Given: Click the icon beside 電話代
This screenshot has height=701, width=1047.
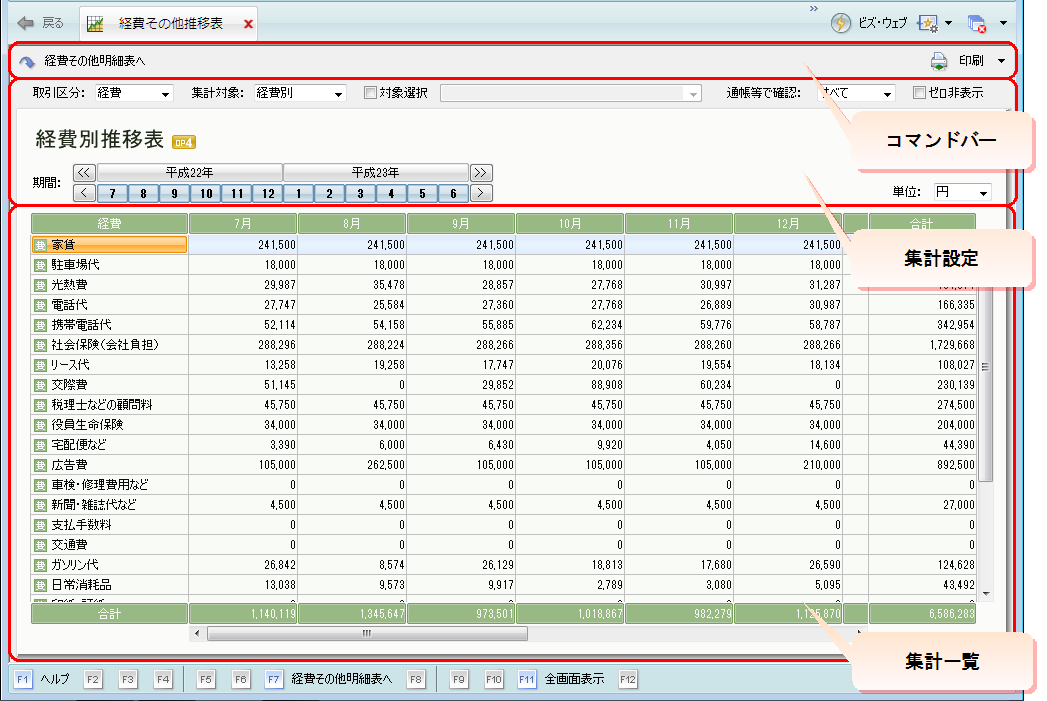Looking at the screenshot, I should coord(41,305).
